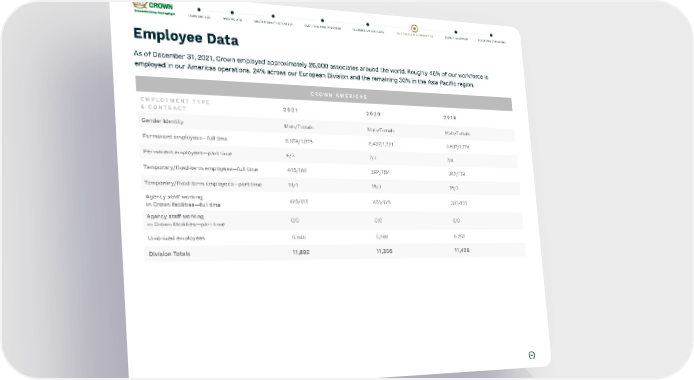694x380 pixels.
Task: Click the 2021 column heading
Action: 290,110
